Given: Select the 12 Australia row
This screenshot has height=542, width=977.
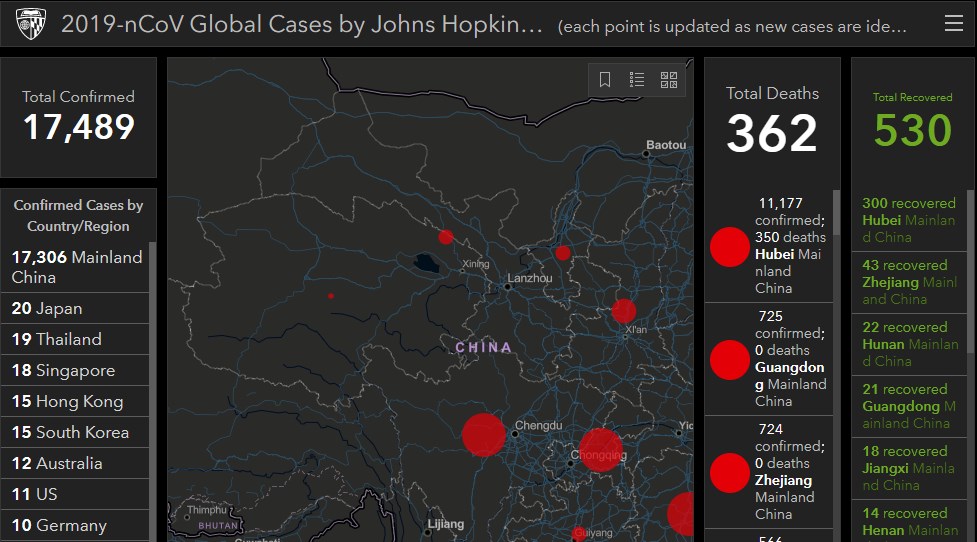Looking at the screenshot, I should 75,464.
